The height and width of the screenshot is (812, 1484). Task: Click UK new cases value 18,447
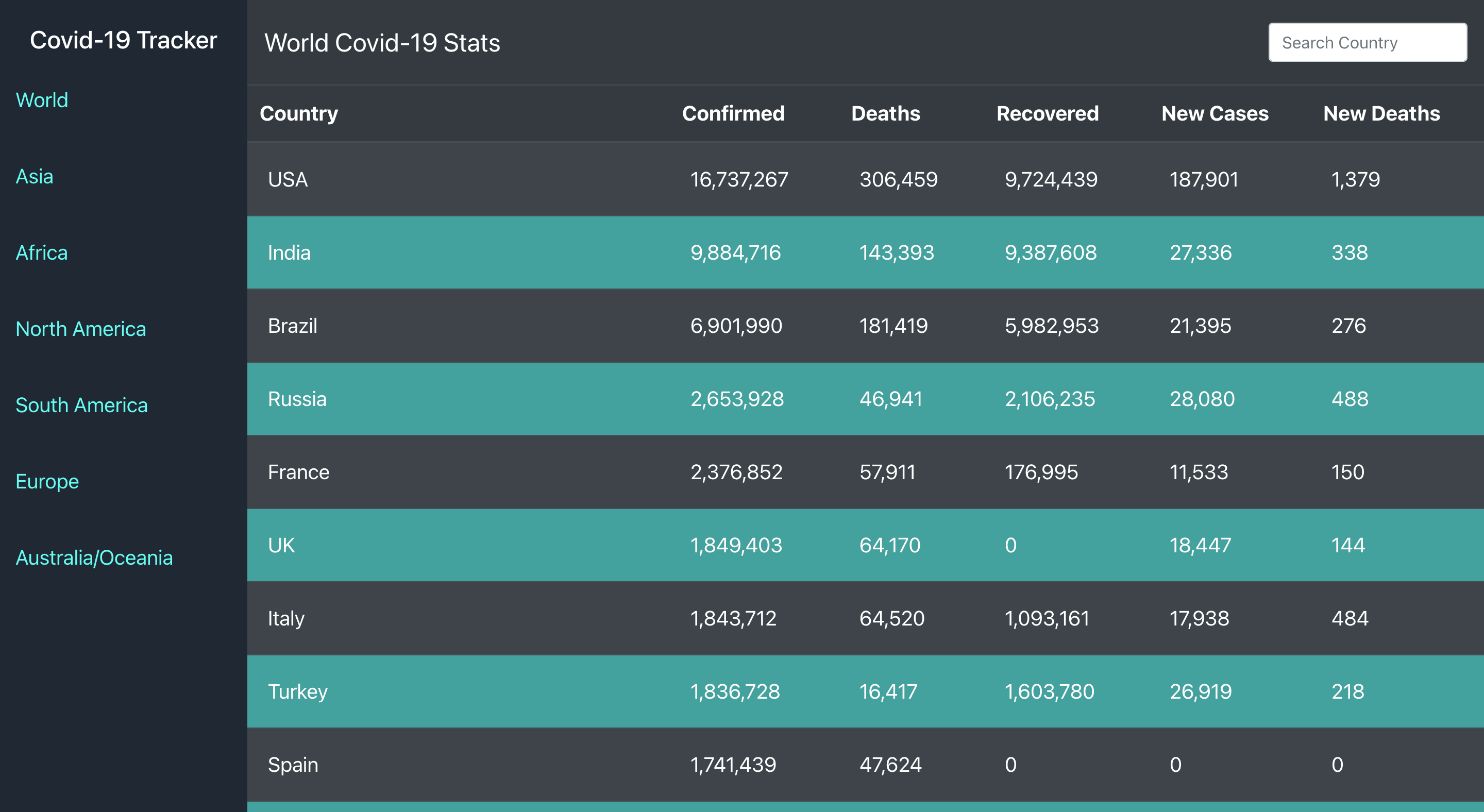coord(1201,545)
